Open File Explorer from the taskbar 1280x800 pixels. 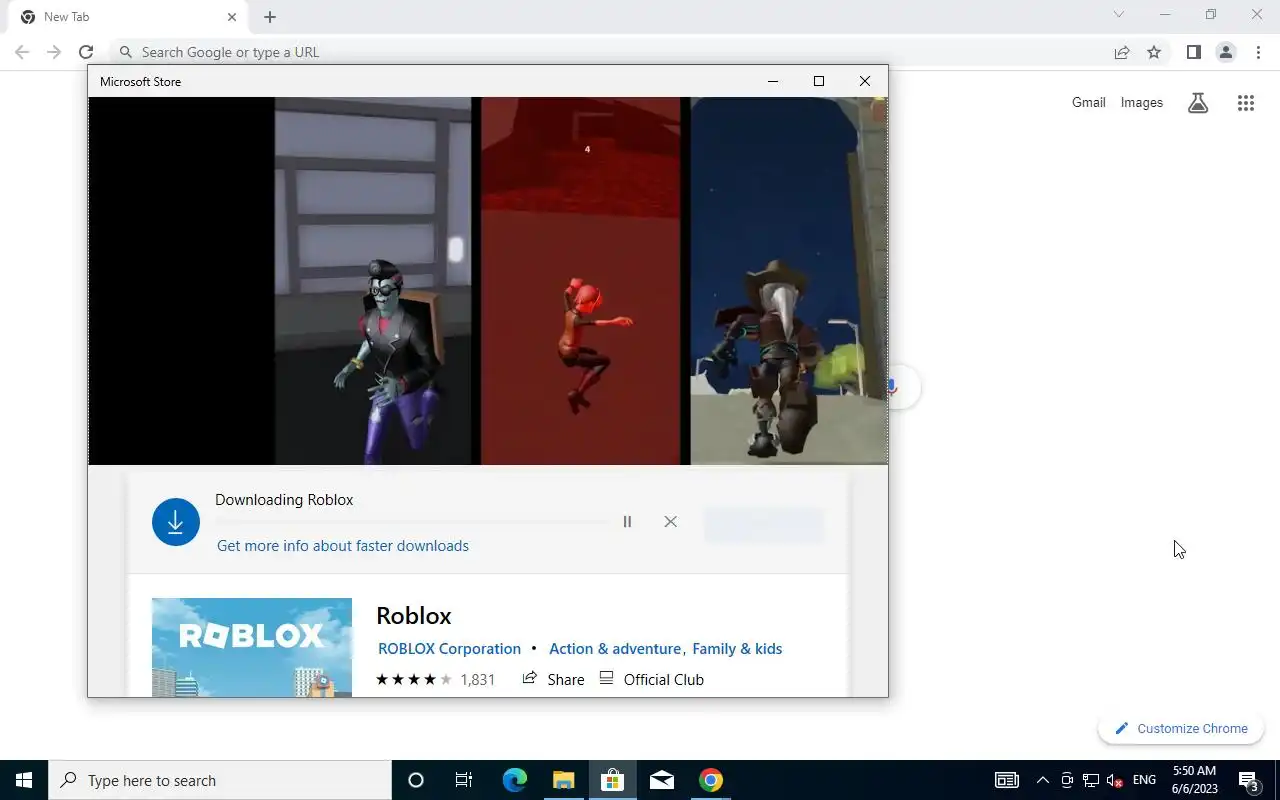tap(563, 780)
